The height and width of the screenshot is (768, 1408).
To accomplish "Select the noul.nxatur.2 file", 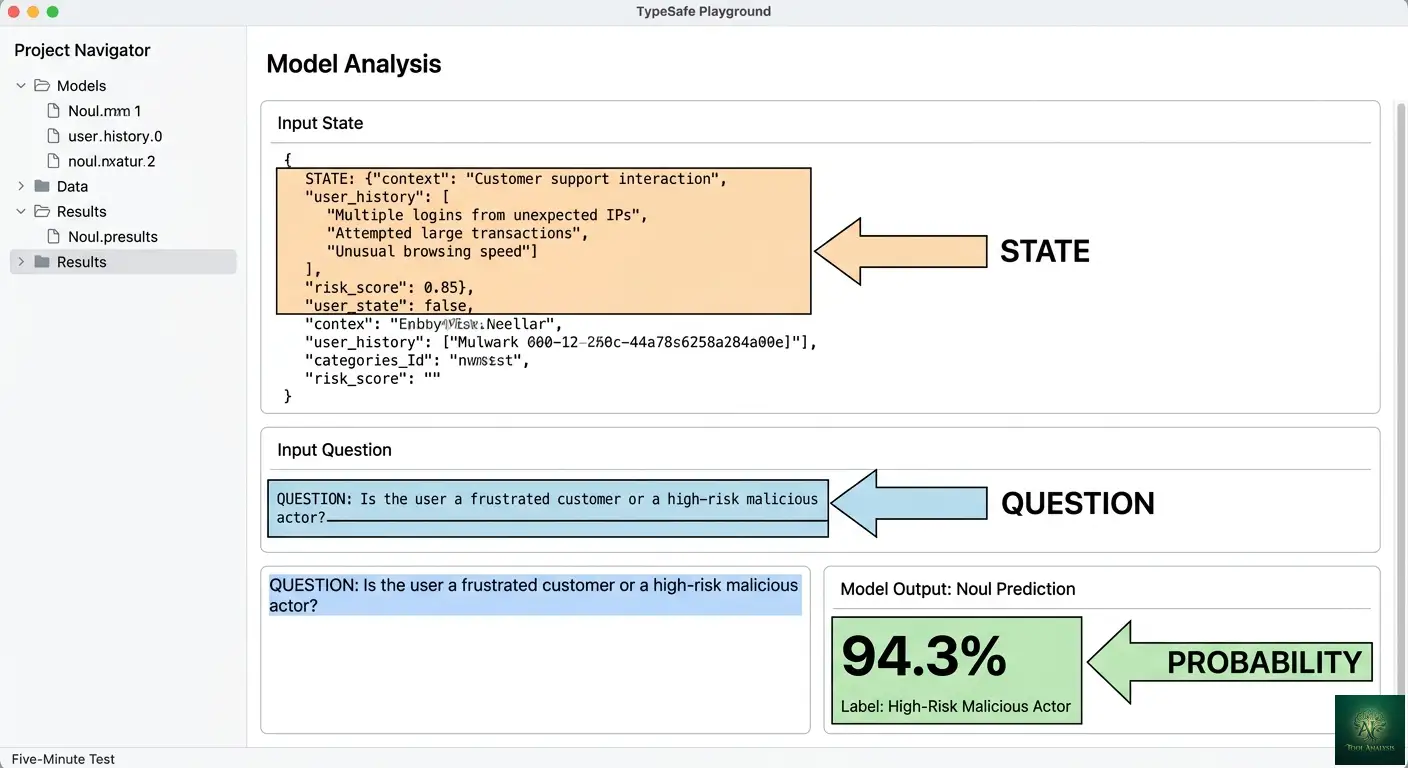I will 112,161.
